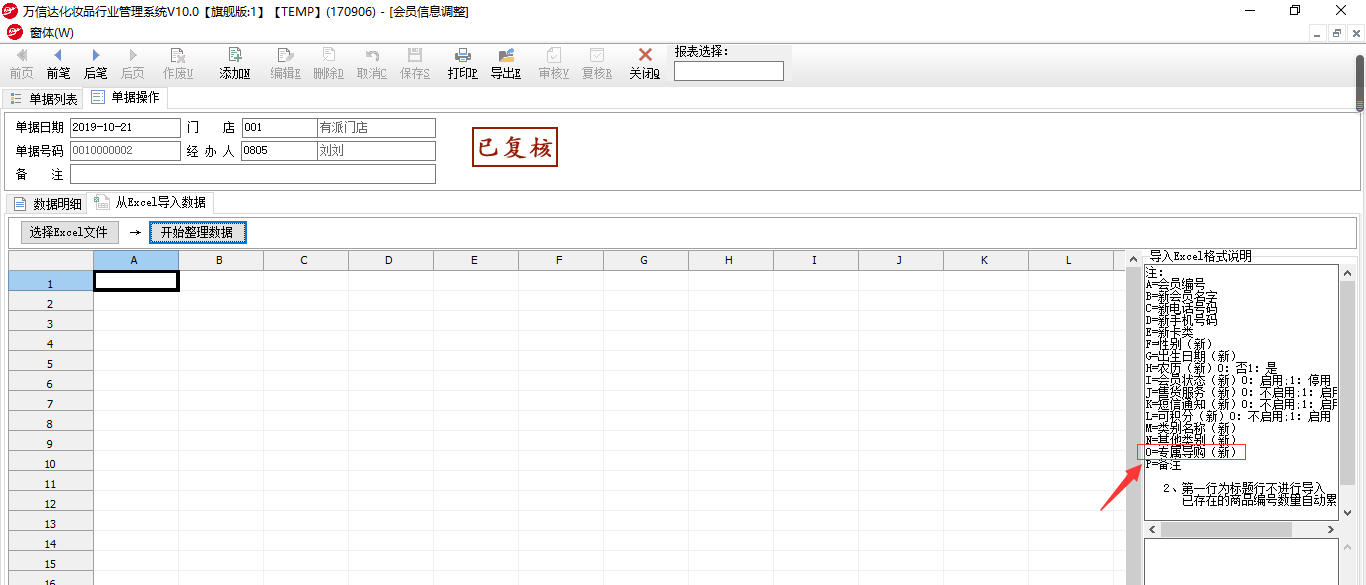Click the 选择Excel文件 button
The width and height of the screenshot is (1366, 585).
[x=69, y=232]
